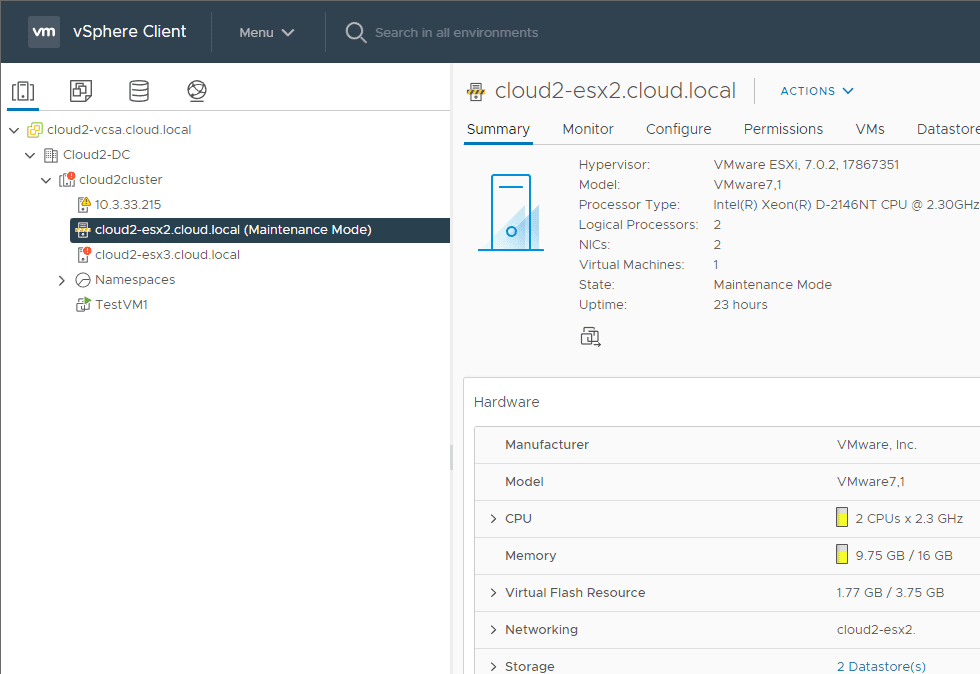Click the Memory usage yellow indicator
Viewport: 980px width, 674px height.
click(842, 555)
